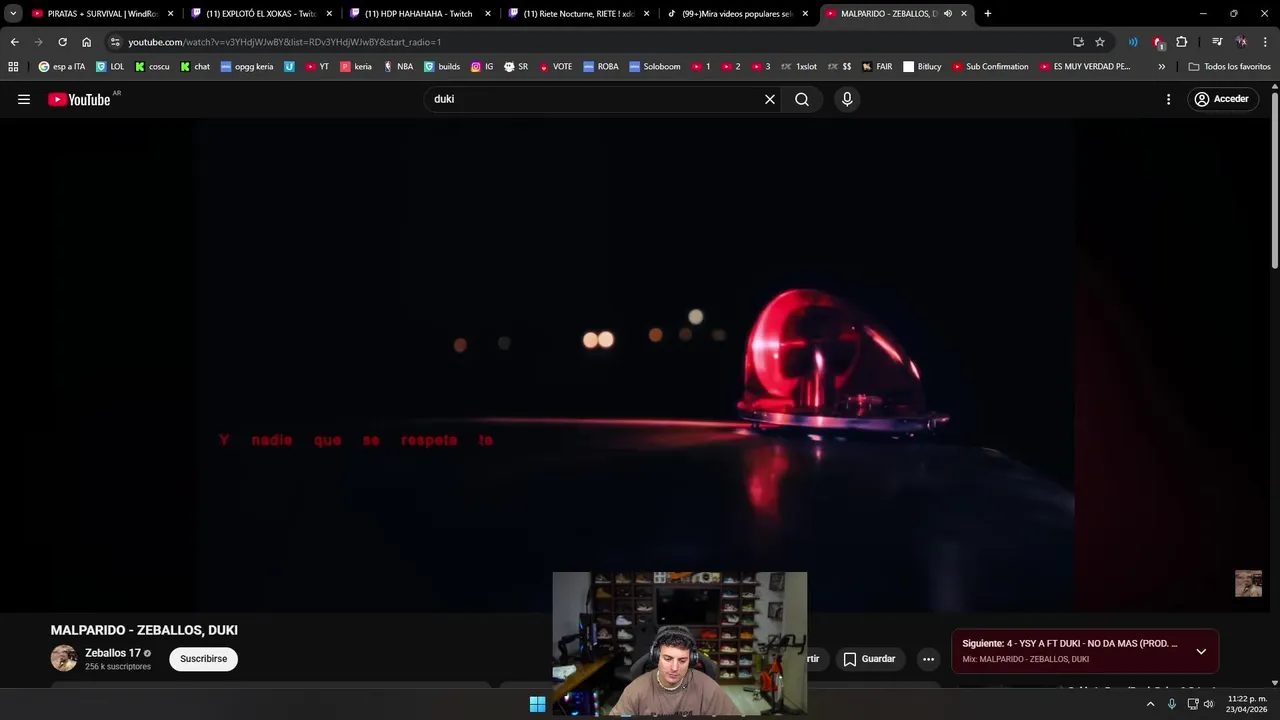Open 'coscu' bookmark

tap(152, 67)
